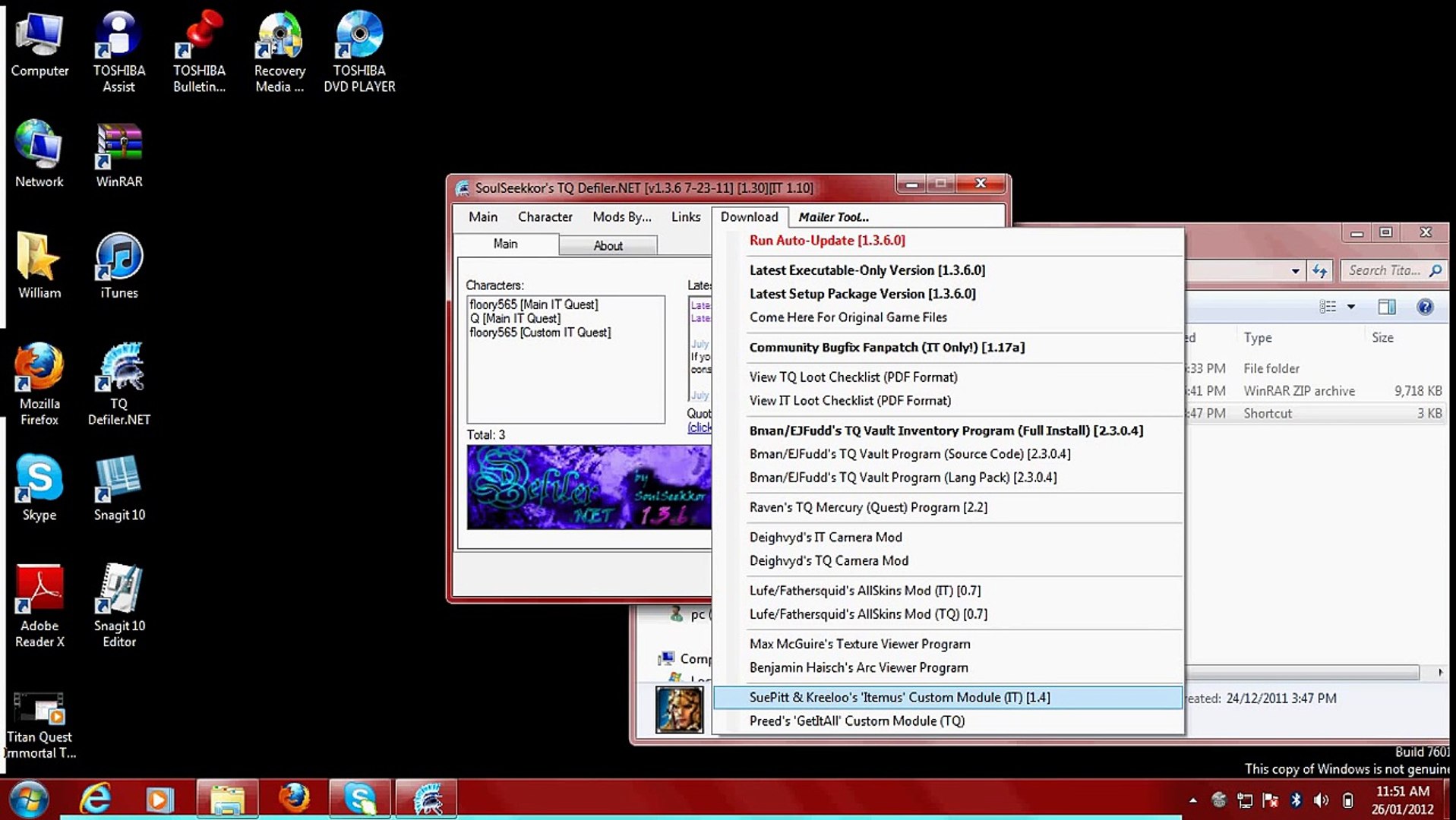
Task: Open the Computer desktop icon
Action: point(39,46)
